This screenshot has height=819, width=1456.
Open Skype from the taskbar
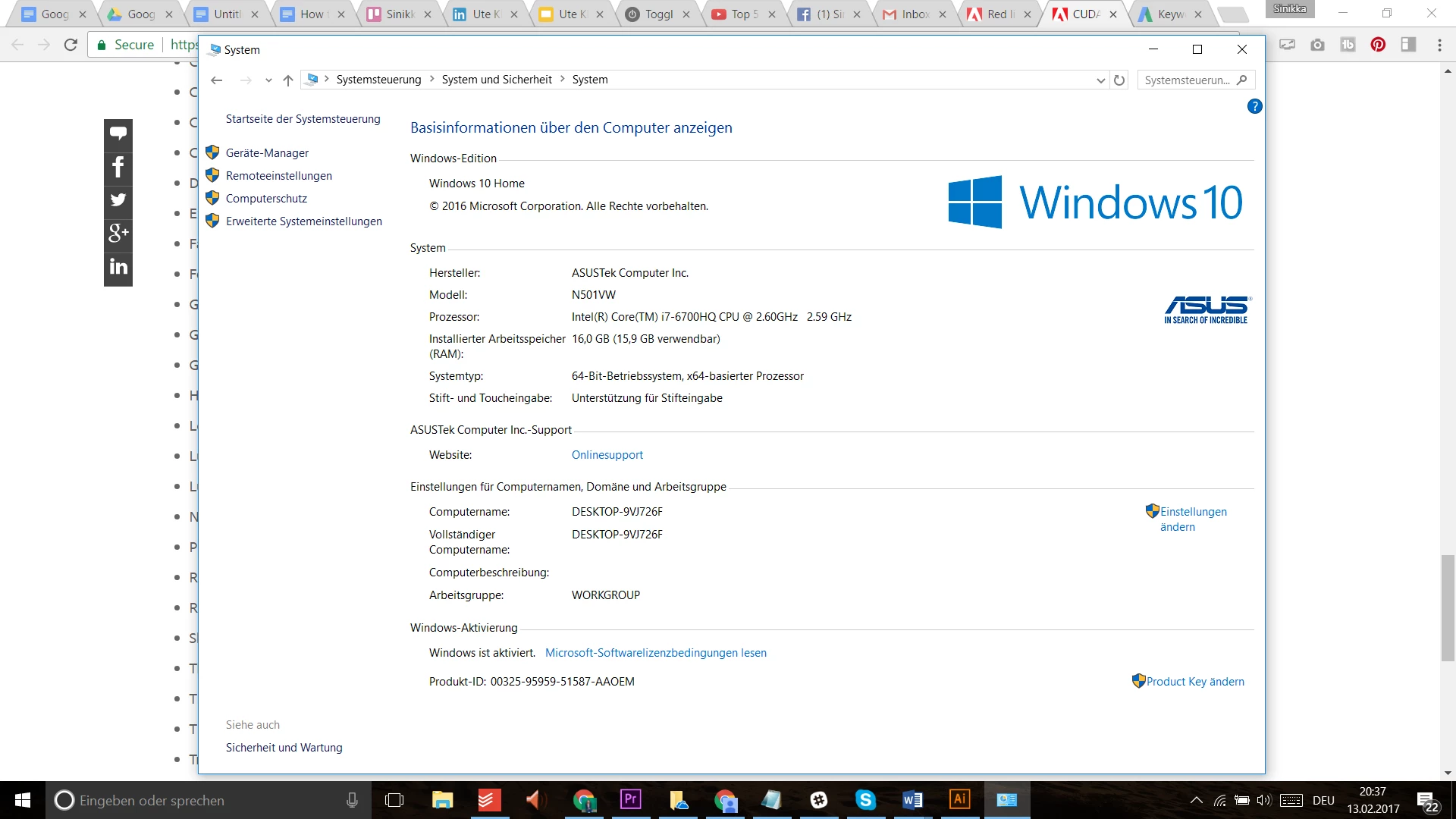pos(865,799)
